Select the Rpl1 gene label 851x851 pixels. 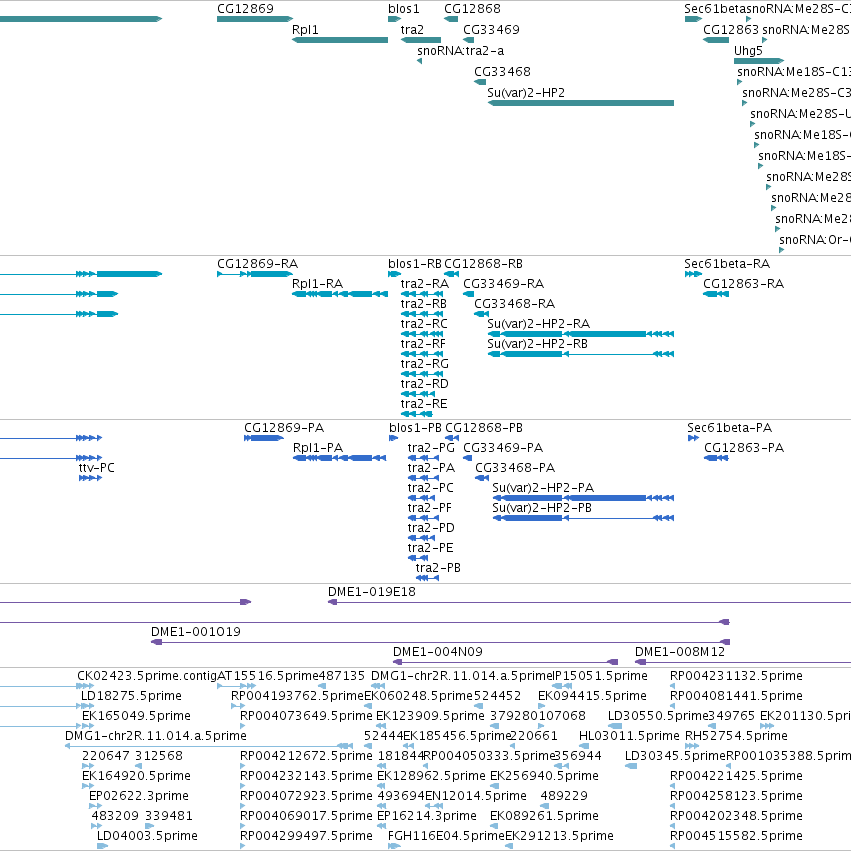point(305,30)
